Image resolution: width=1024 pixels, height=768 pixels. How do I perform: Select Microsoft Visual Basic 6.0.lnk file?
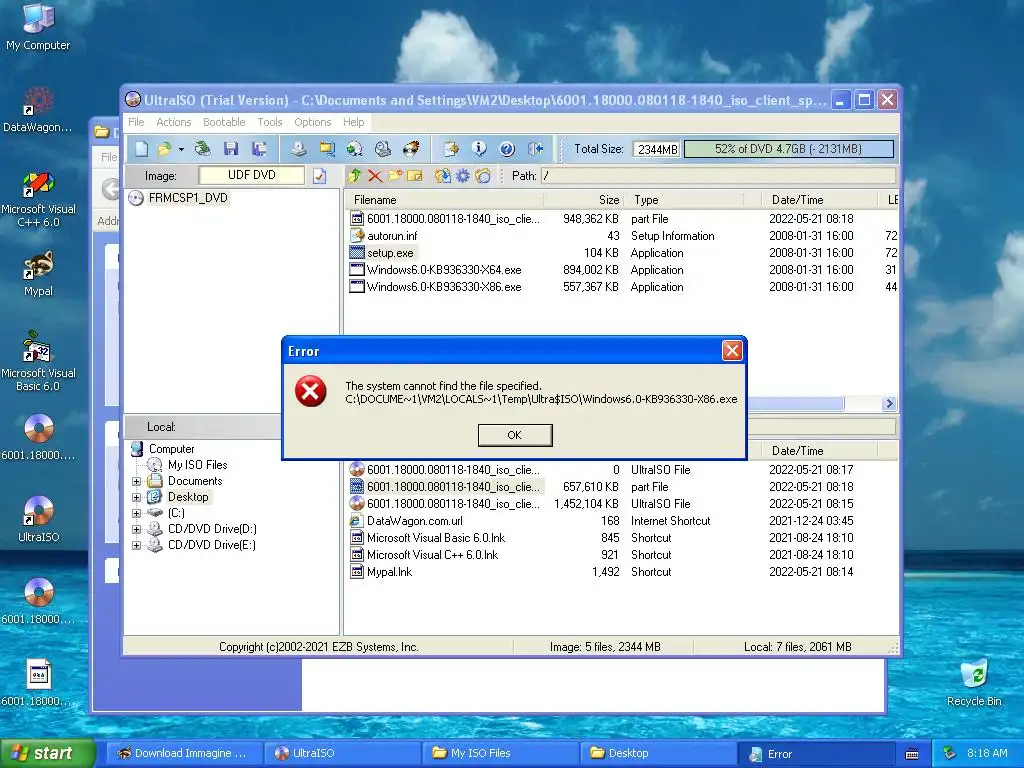436,537
